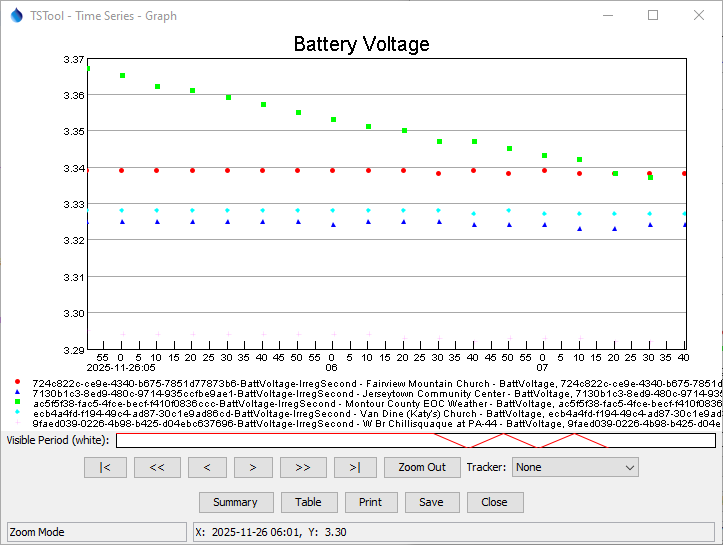723x545 pixels.
Task: Click the Visible Period reference bar
Action: [415, 440]
